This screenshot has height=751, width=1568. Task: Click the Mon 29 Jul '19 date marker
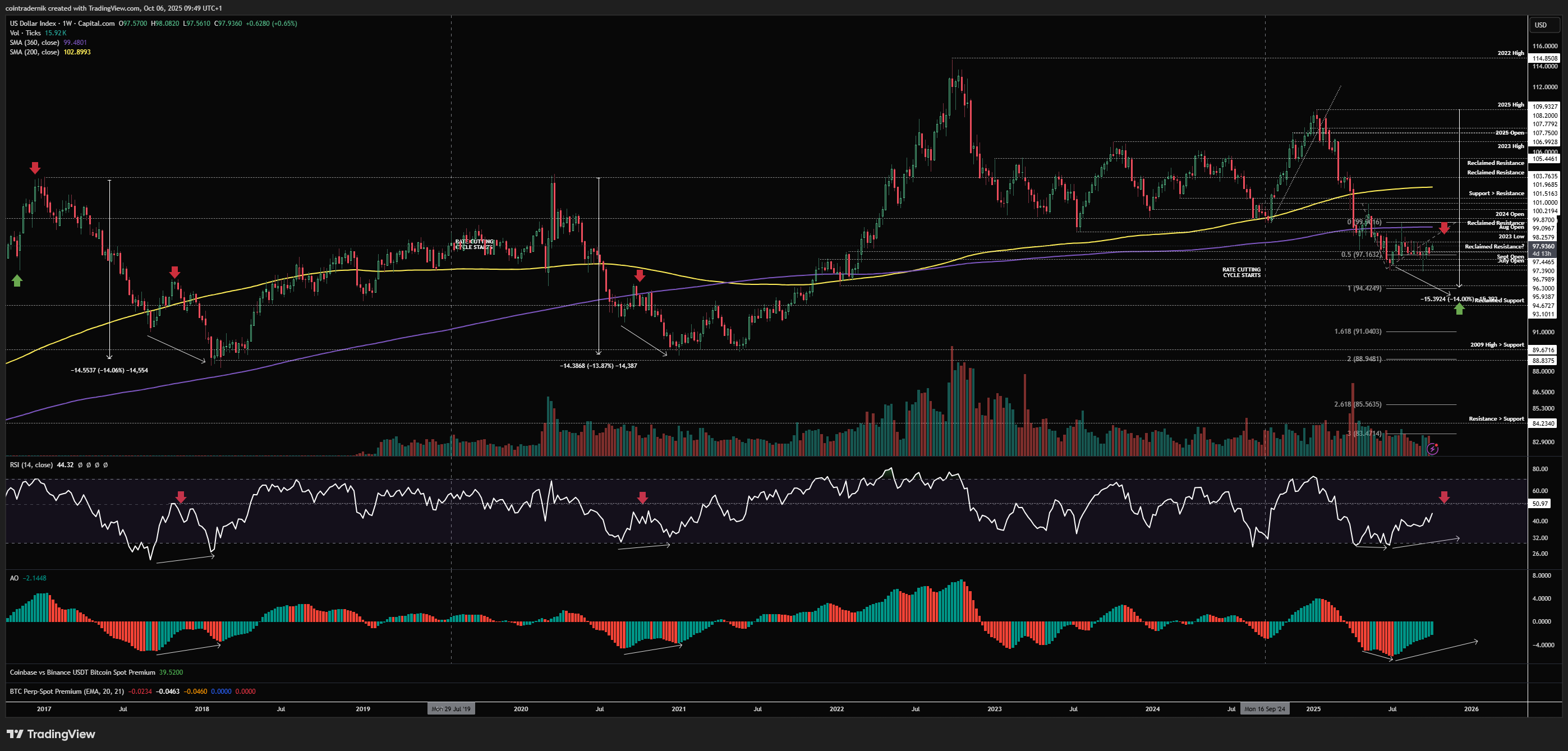[450, 709]
